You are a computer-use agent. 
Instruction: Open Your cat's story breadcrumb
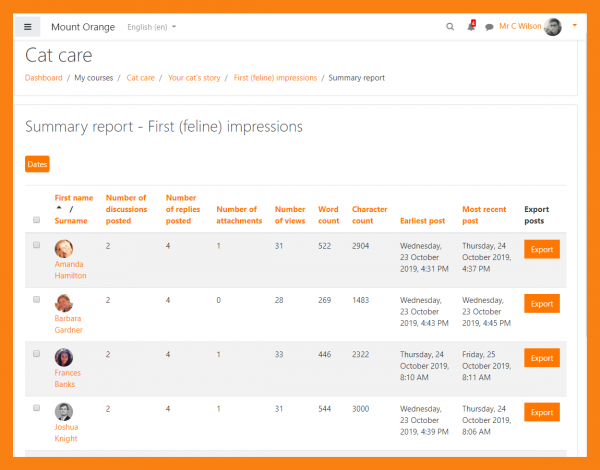pos(194,77)
